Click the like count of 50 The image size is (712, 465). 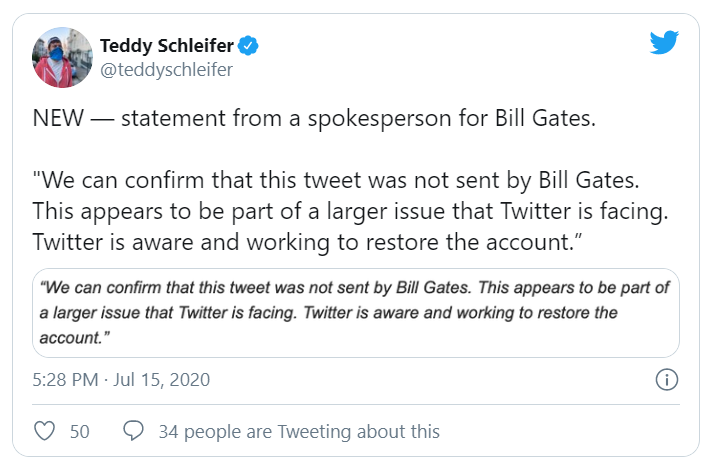[x=79, y=431]
